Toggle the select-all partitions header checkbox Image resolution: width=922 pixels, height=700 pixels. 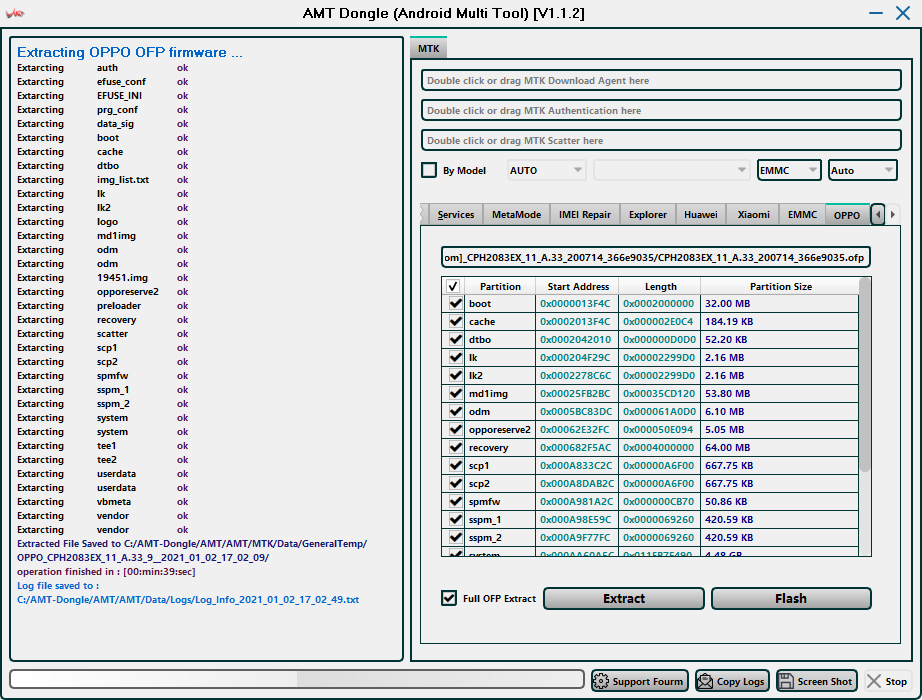pos(453,286)
